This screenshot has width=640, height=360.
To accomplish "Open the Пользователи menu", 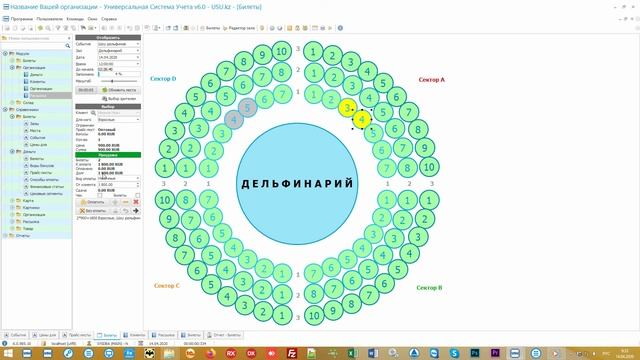I will pyautogui.click(x=50, y=19).
